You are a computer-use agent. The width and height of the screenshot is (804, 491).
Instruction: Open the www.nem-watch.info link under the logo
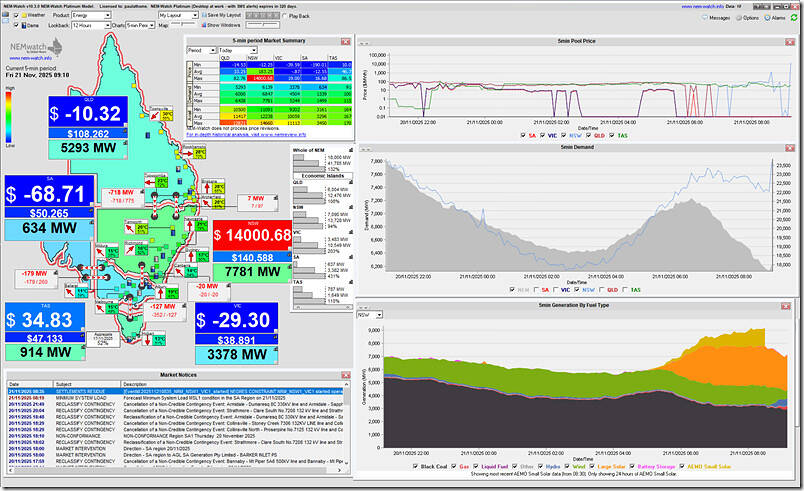(30, 58)
